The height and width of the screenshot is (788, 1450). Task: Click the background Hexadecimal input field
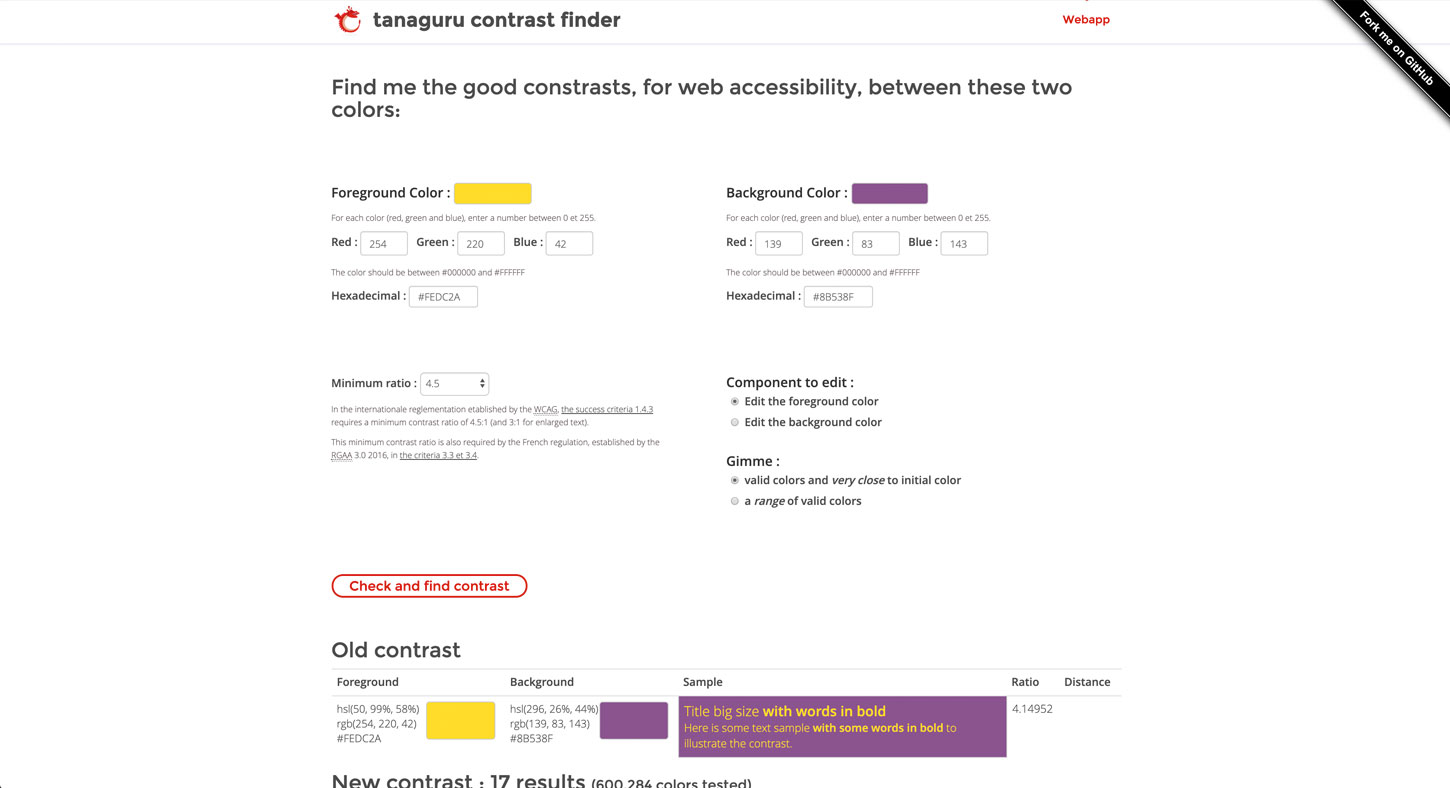838,297
